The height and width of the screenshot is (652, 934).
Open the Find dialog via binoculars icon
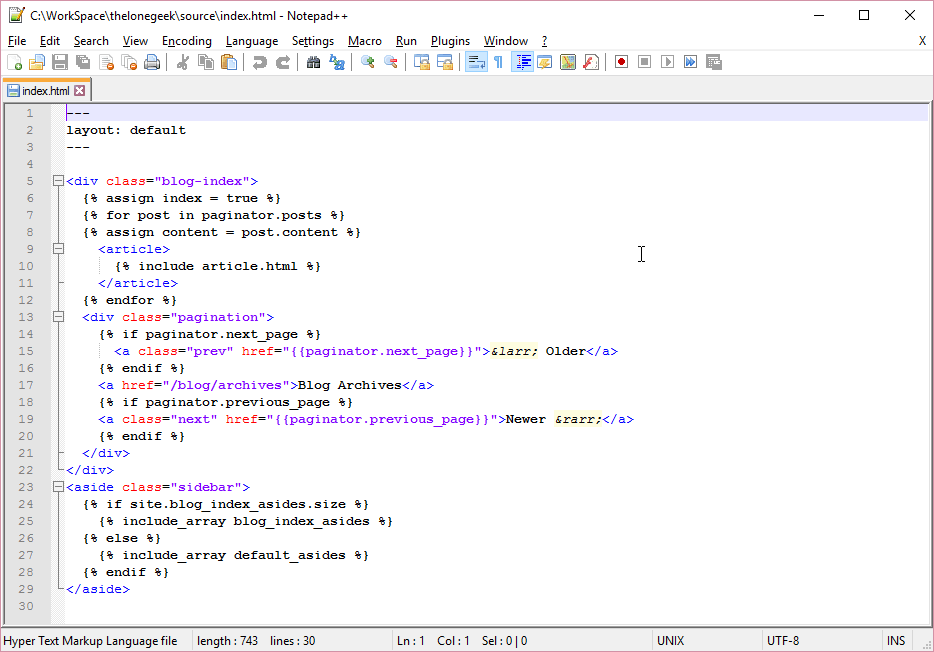click(313, 61)
